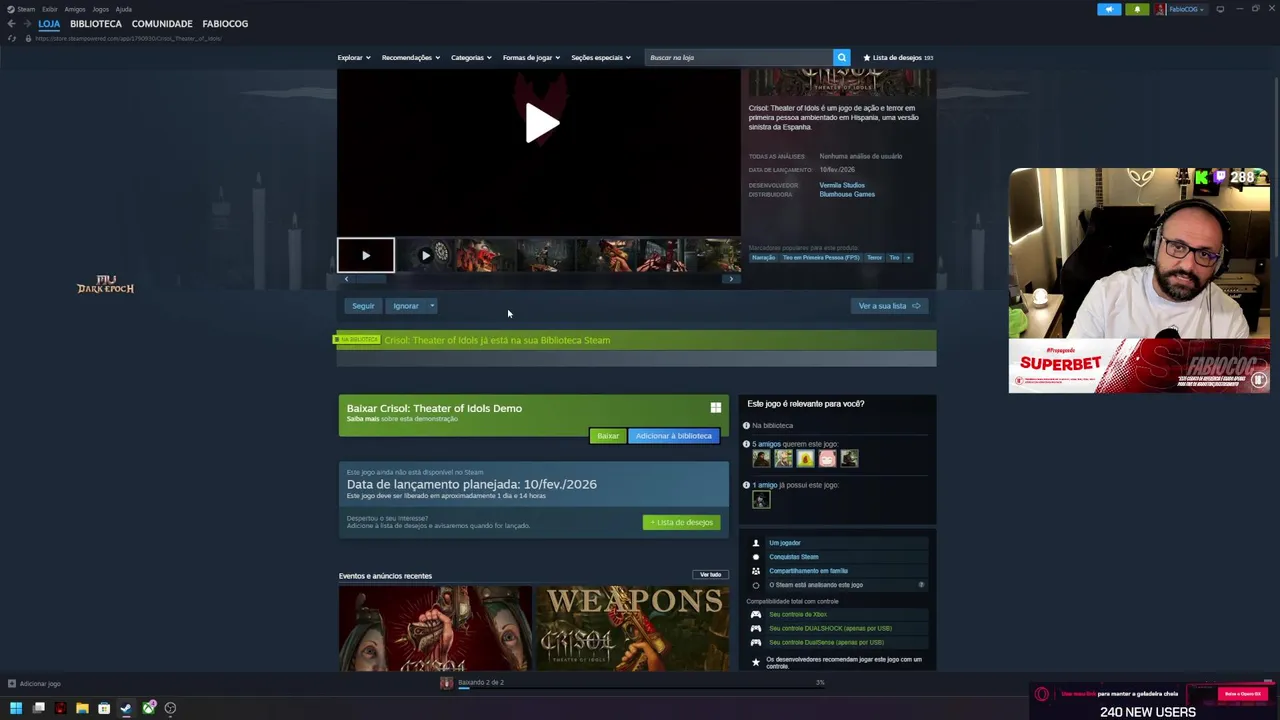Open Task View on the taskbar
The height and width of the screenshot is (720, 1280).
[38, 708]
